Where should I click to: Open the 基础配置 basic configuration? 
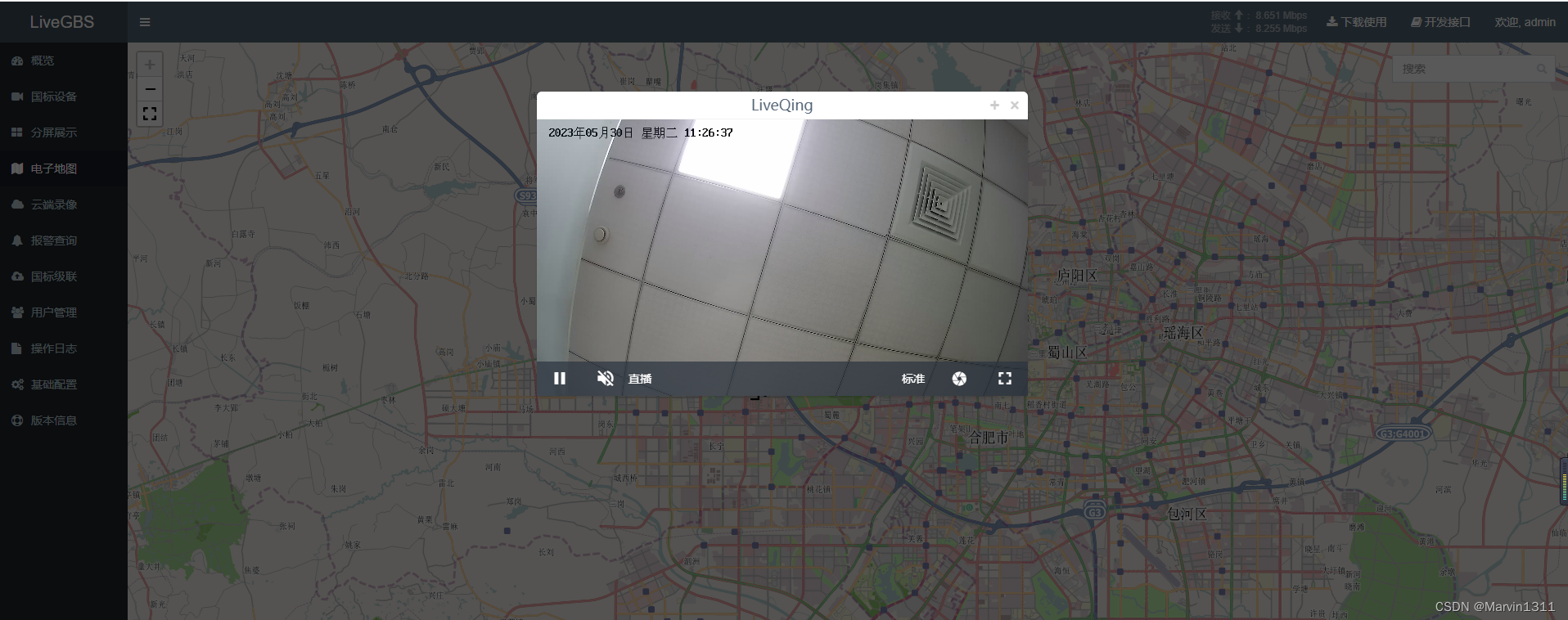[x=64, y=384]
